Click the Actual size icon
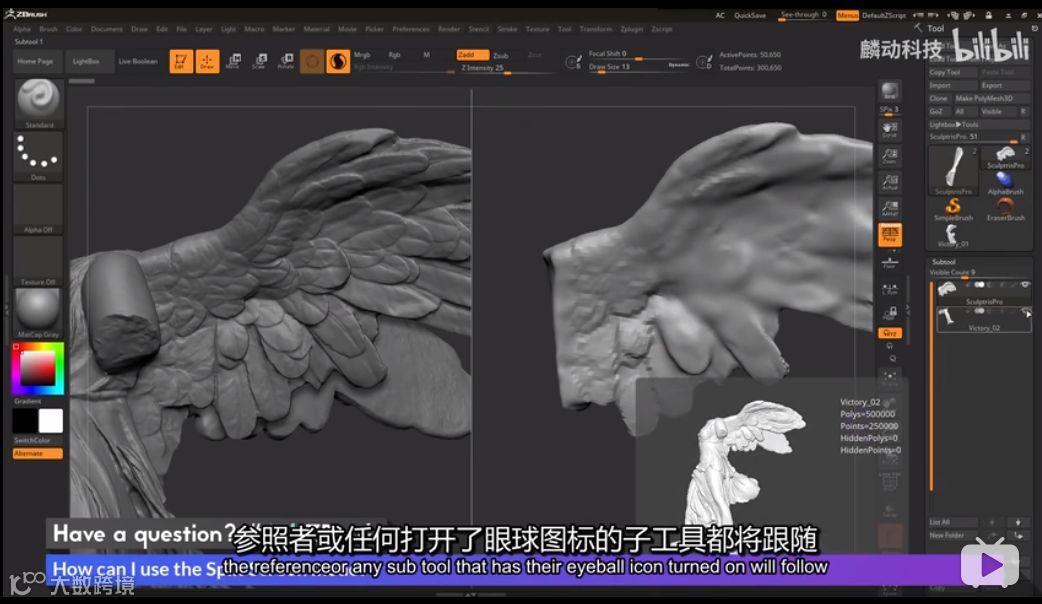 coord(890,182)
